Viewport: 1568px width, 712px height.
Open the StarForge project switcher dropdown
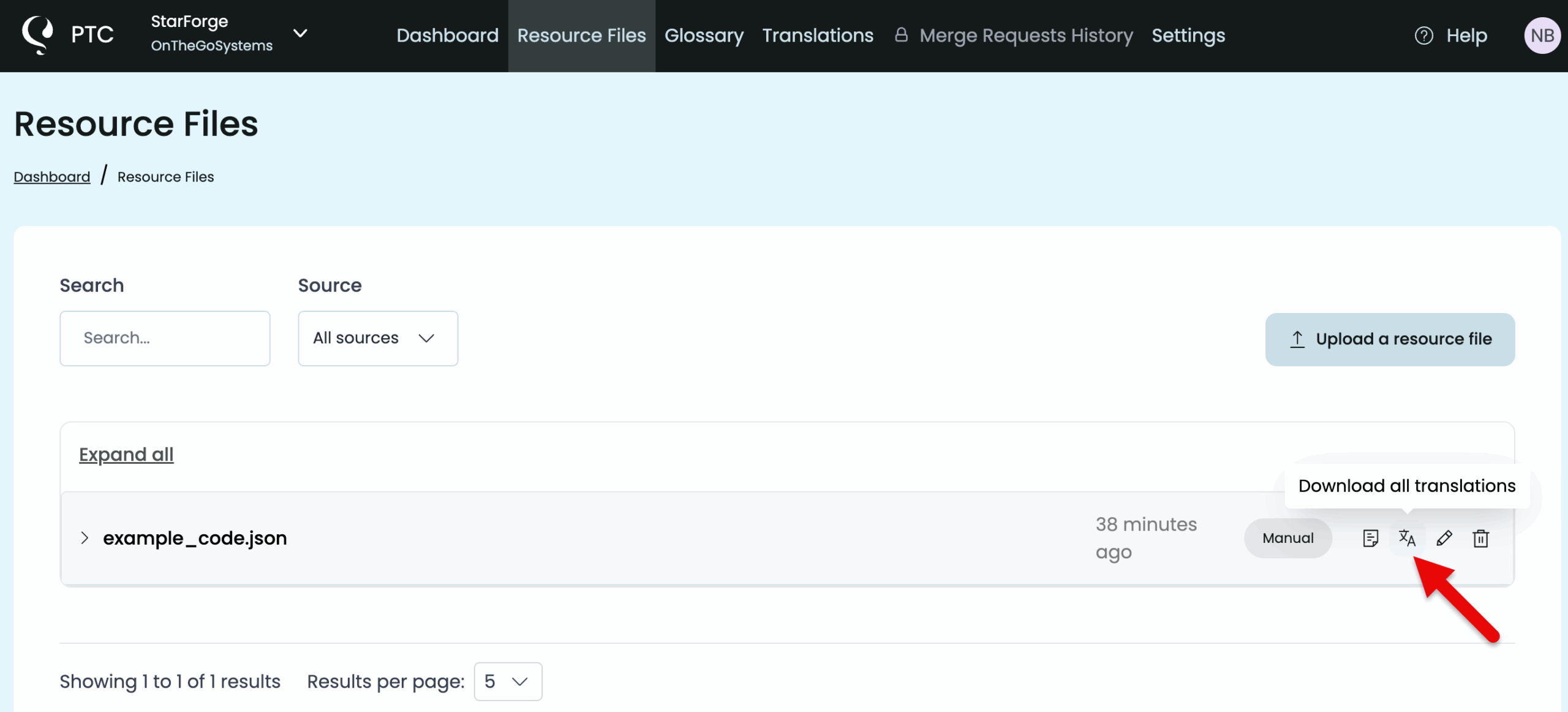[300, 34]
